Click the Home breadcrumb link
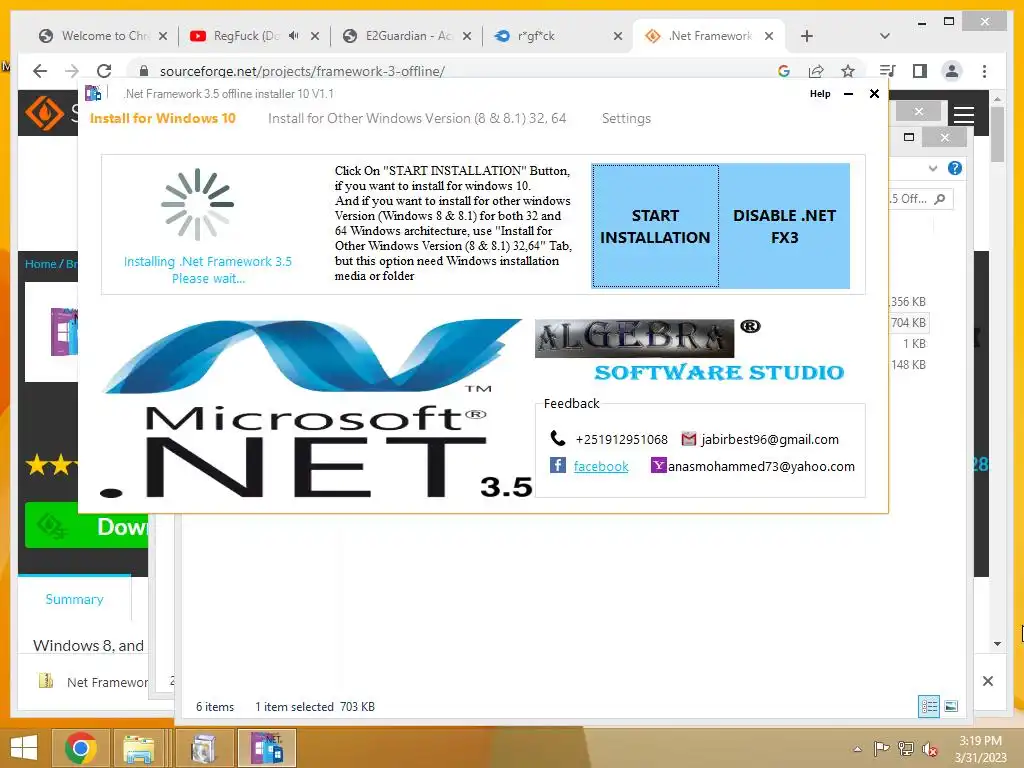This screenshot has width=1024, height=768. coord(40,264)
